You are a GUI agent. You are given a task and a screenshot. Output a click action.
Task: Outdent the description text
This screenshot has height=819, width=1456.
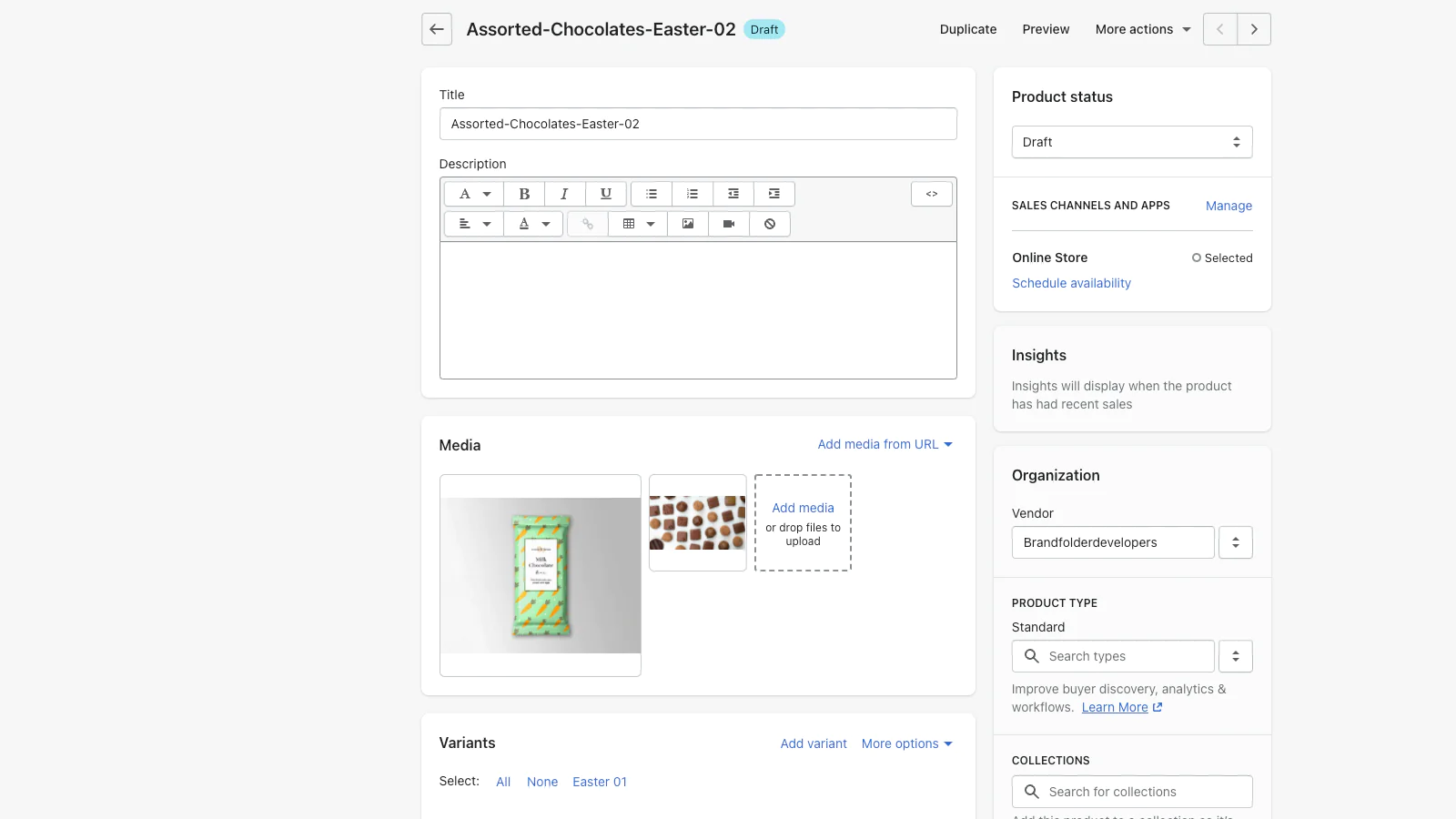[733, 194]
